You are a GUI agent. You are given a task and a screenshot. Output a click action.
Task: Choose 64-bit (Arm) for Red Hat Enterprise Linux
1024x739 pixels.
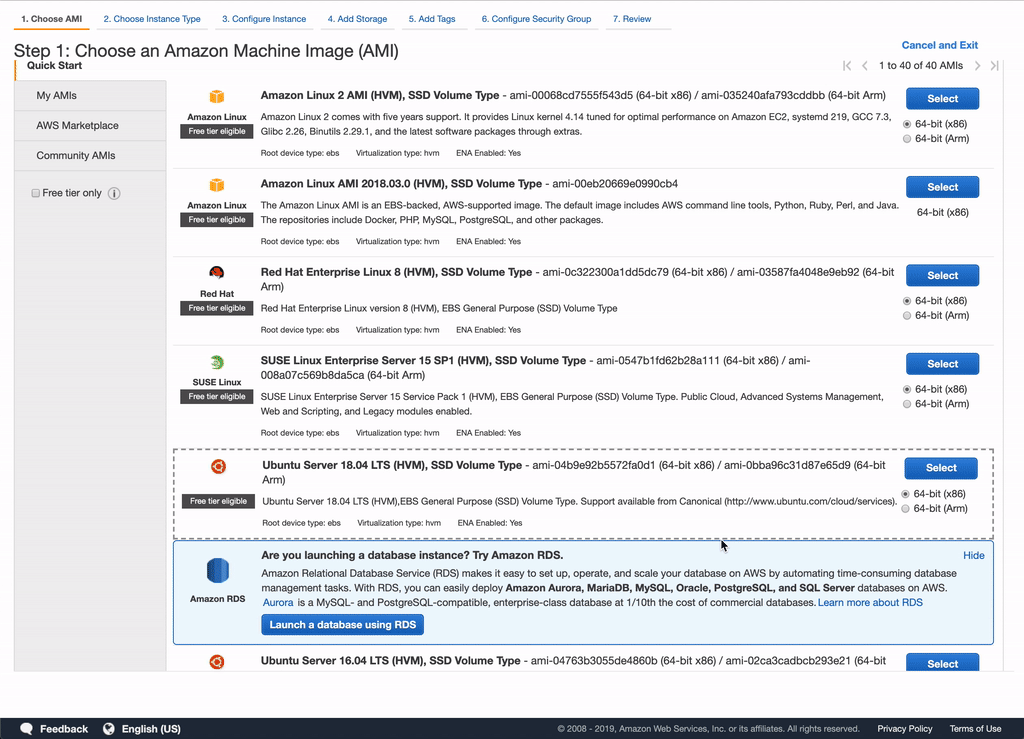tap(906, 315)
